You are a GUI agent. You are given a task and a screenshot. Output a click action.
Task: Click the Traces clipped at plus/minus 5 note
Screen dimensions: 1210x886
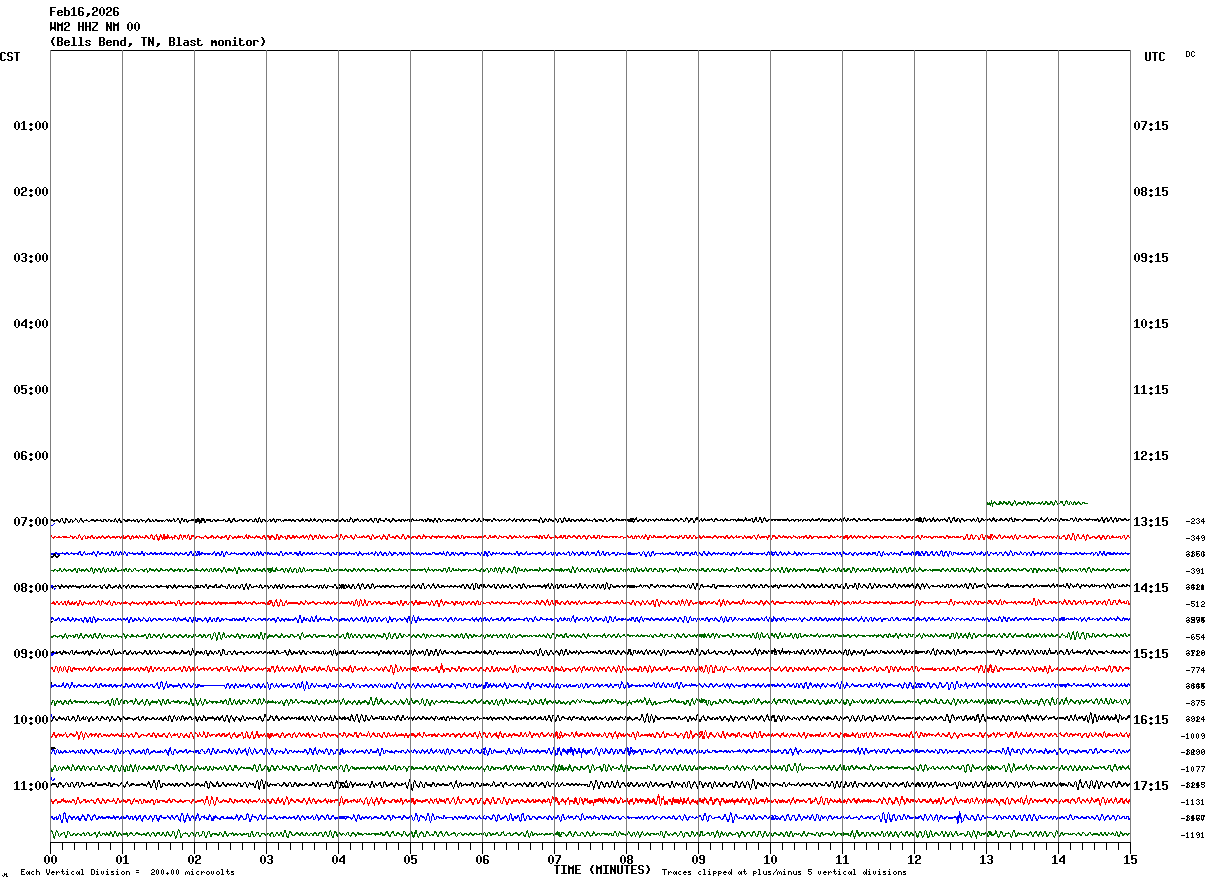pos(784,873)
